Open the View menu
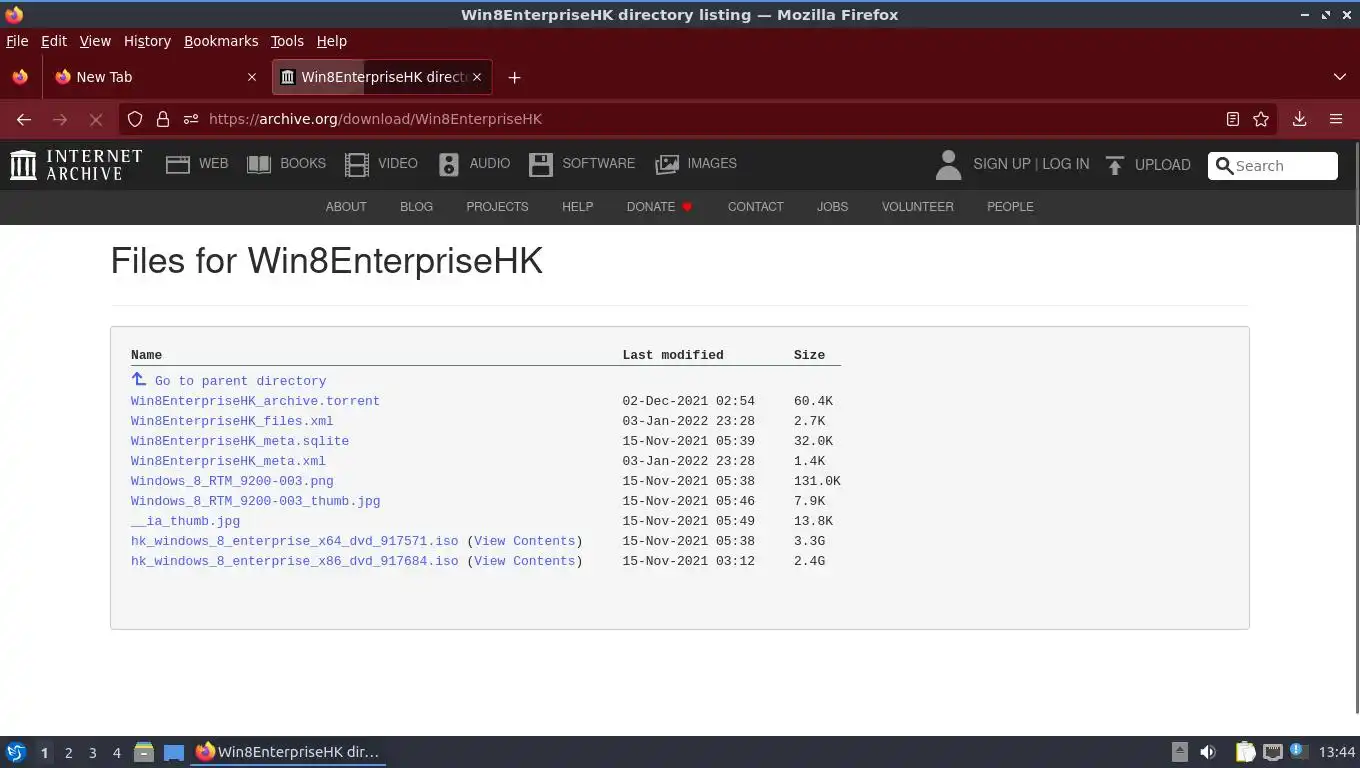The height and width of the screenshot is (768, 1360). point(95,41)
